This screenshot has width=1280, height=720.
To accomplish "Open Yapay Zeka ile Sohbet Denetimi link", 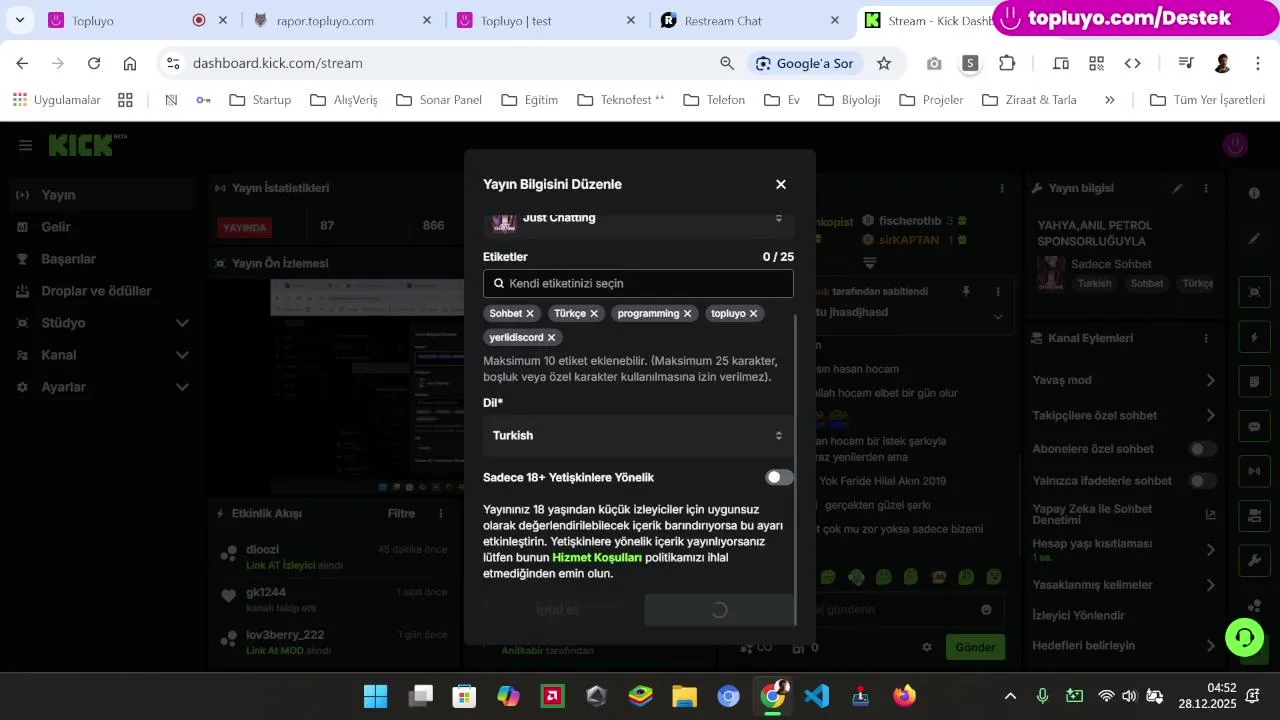I will (1124, 514).
